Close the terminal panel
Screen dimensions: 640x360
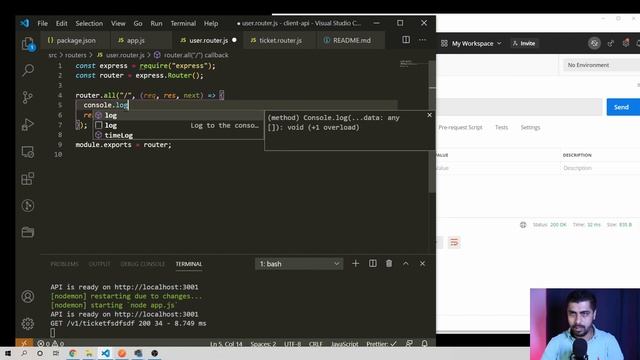pos(422,264)
